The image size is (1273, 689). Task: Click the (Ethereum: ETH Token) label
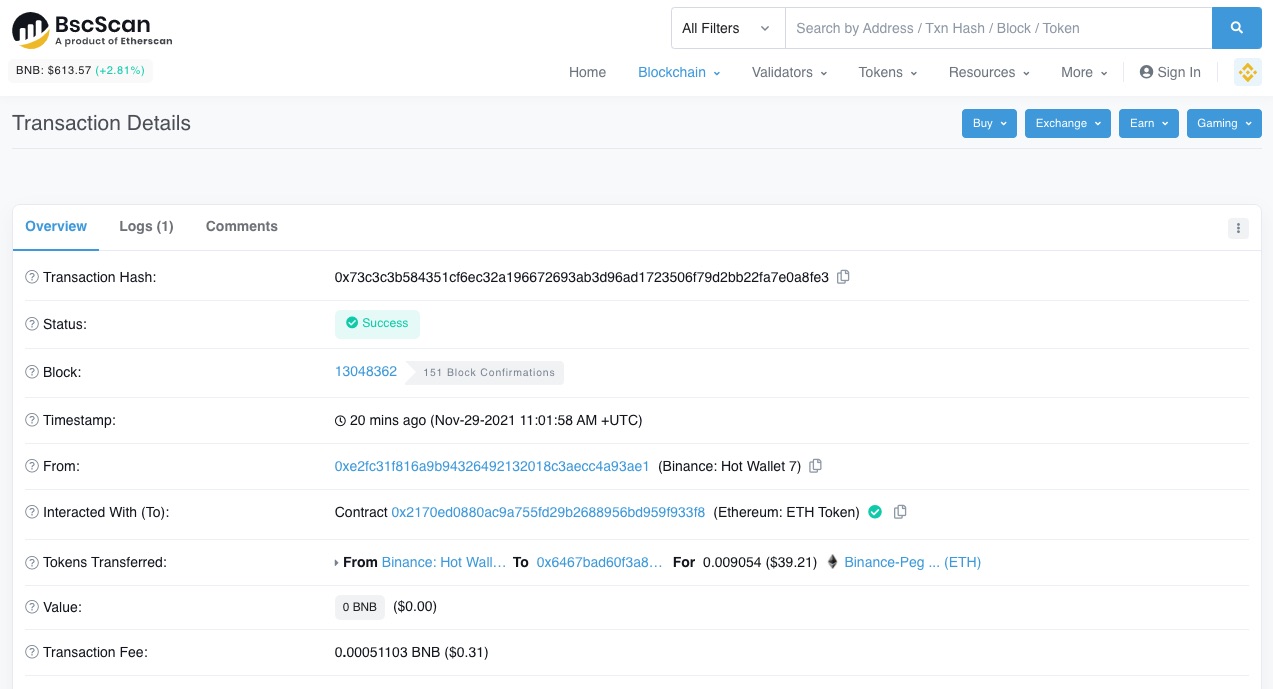click(787, 512)
